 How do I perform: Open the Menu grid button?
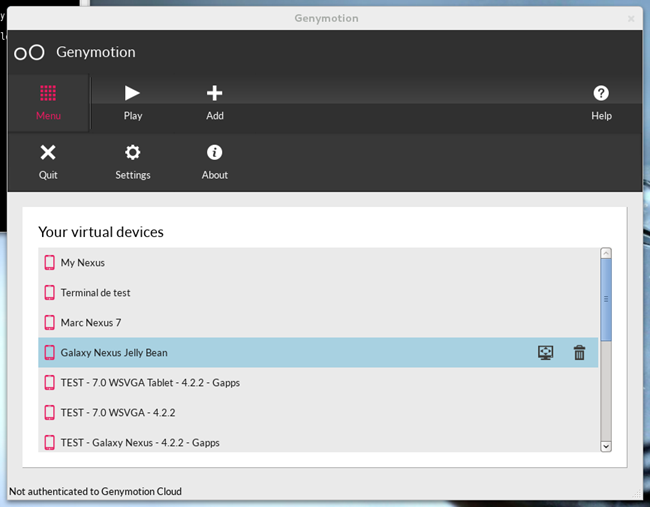(x=48, y=102)
